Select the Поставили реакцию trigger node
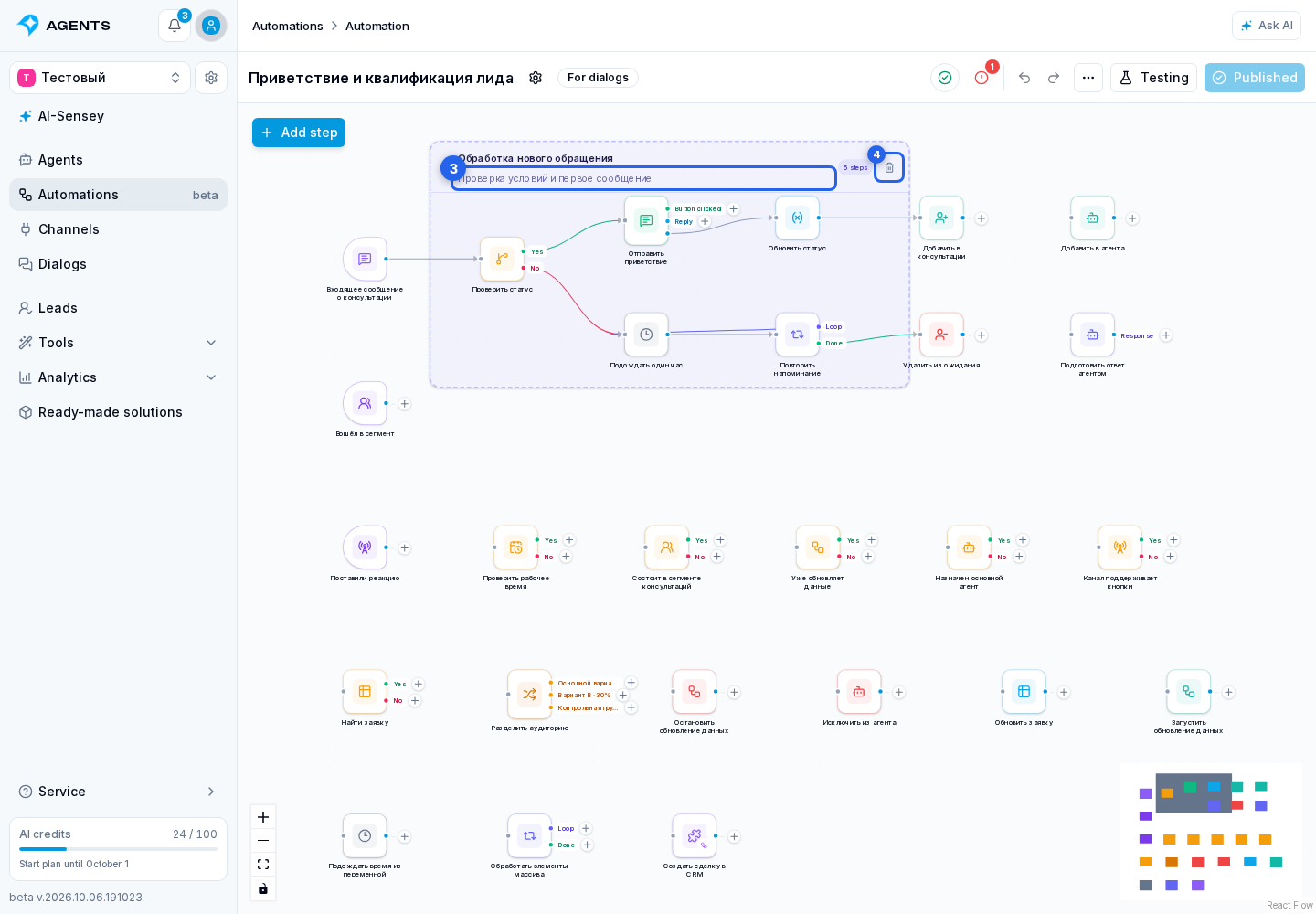1316x914 pixels. [365, 547]
